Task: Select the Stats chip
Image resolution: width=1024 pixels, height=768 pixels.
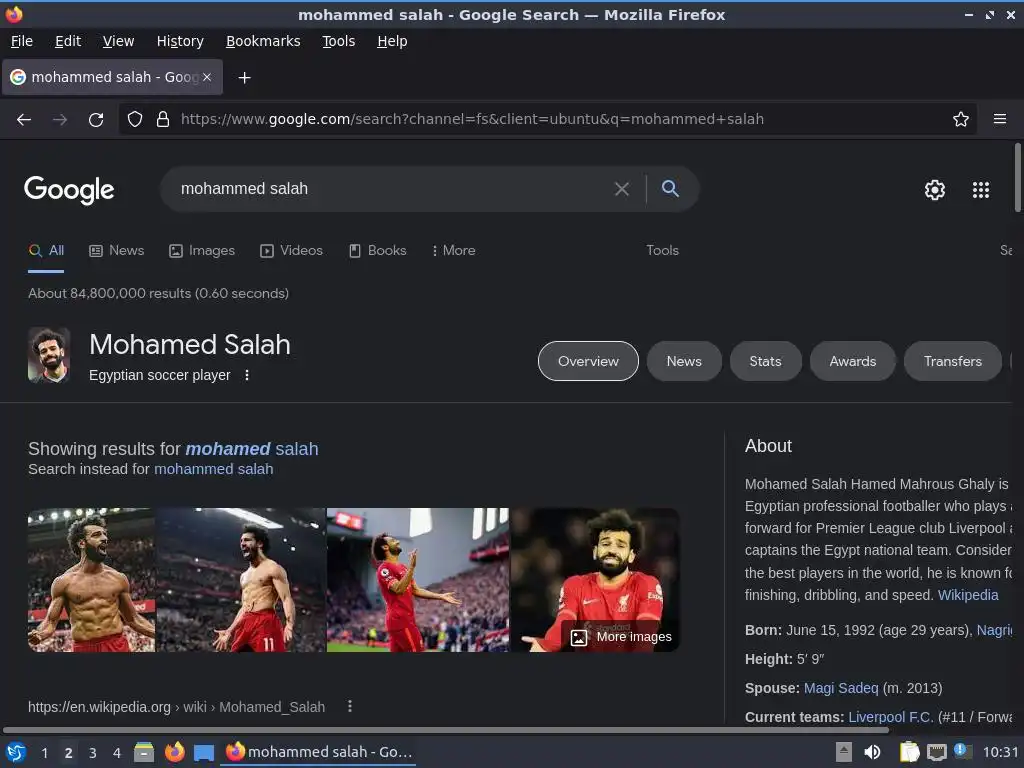Action: click(765, 361)
